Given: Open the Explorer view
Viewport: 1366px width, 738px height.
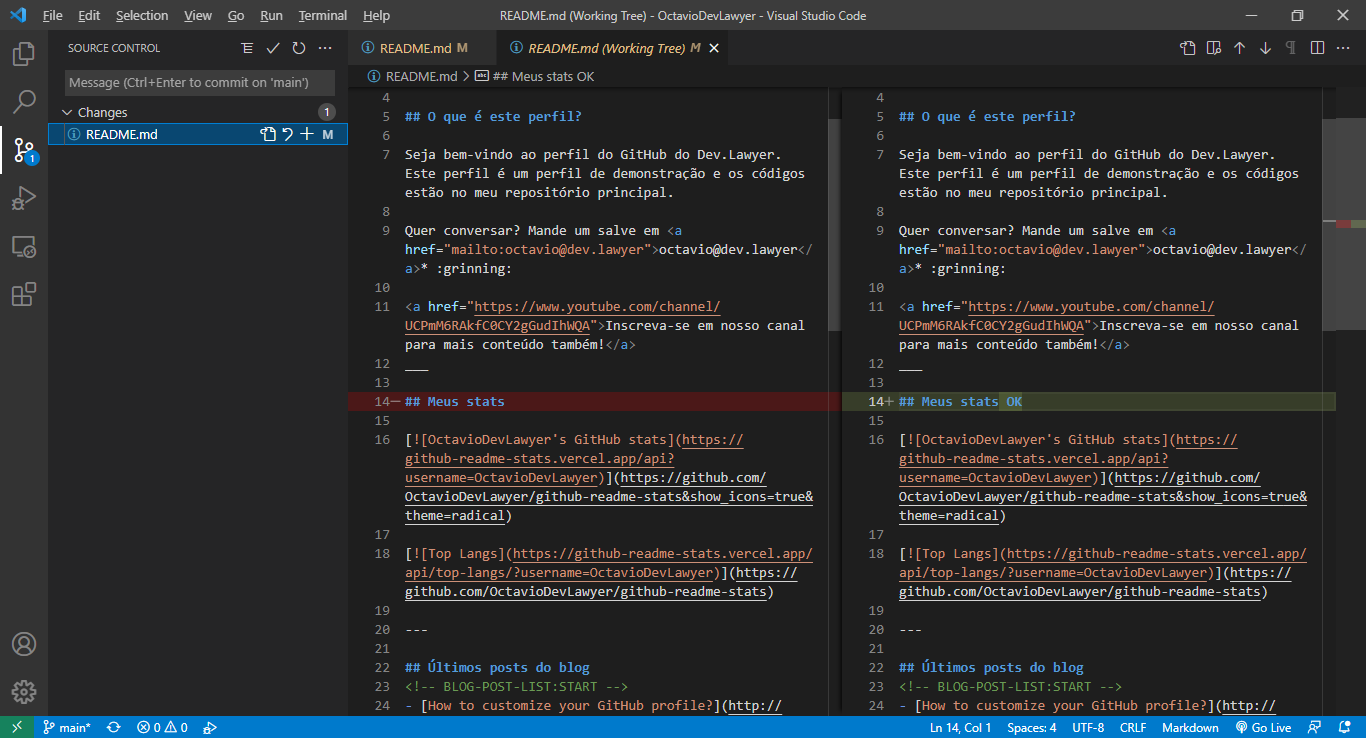Looking at the screenshot, I should coord(24,54).
